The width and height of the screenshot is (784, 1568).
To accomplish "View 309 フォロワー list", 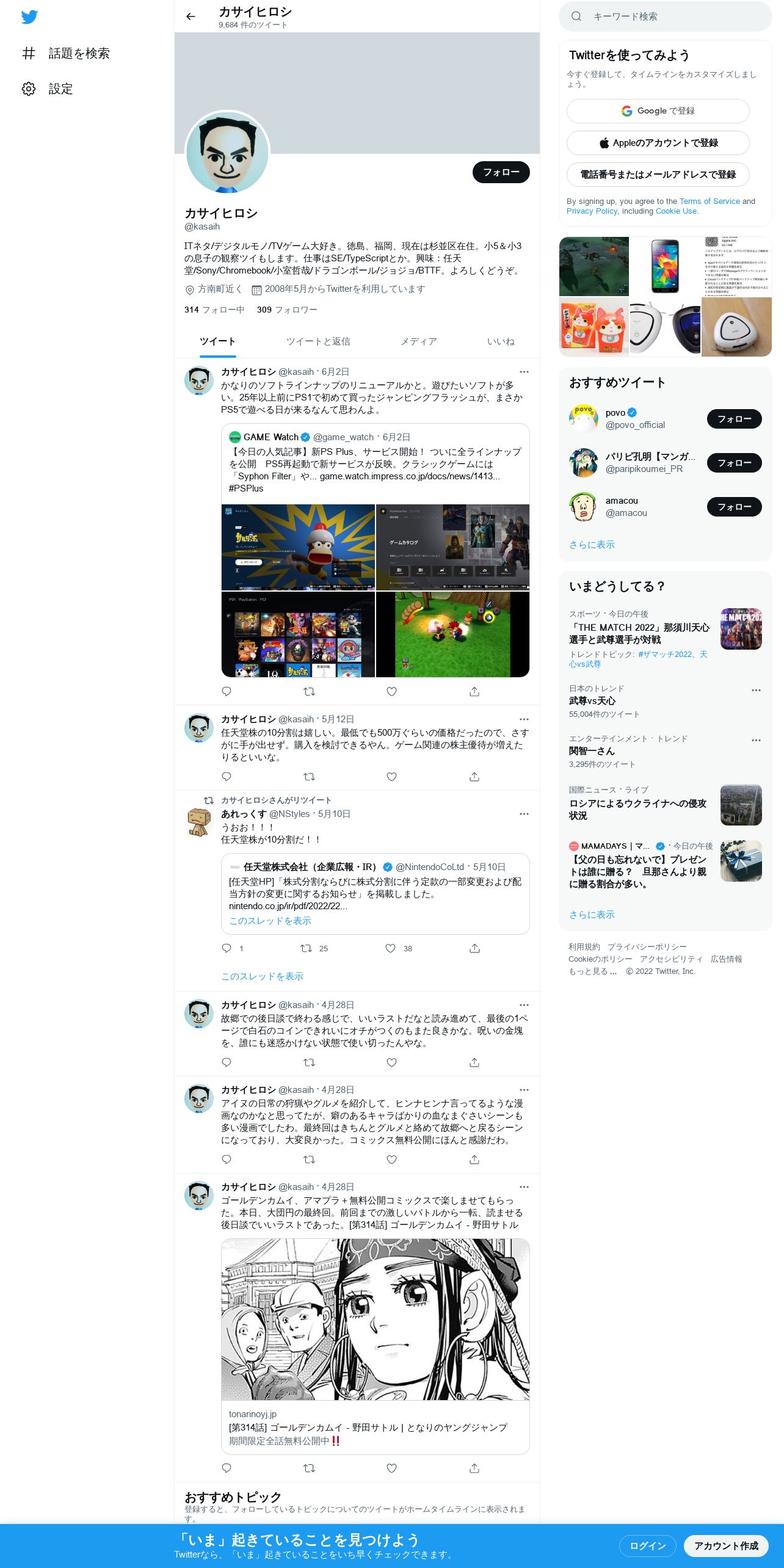I will coord(287,310).
